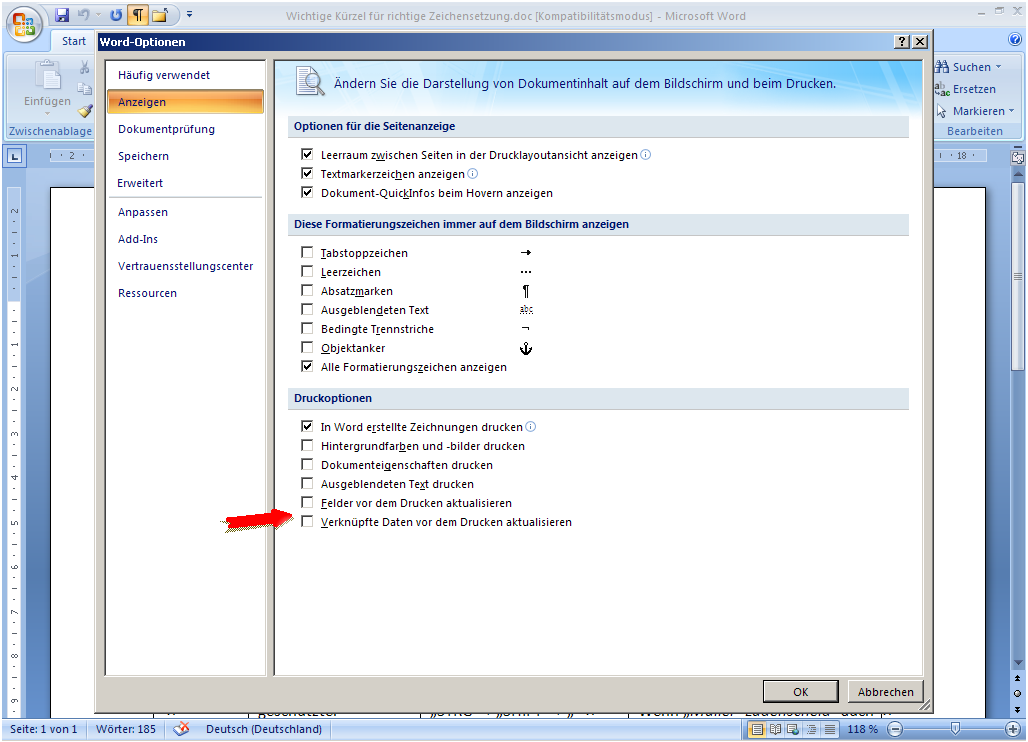Save the document via the floppy disk icon
This screenshot has width=1028, height=742.
tap(62, 14)
